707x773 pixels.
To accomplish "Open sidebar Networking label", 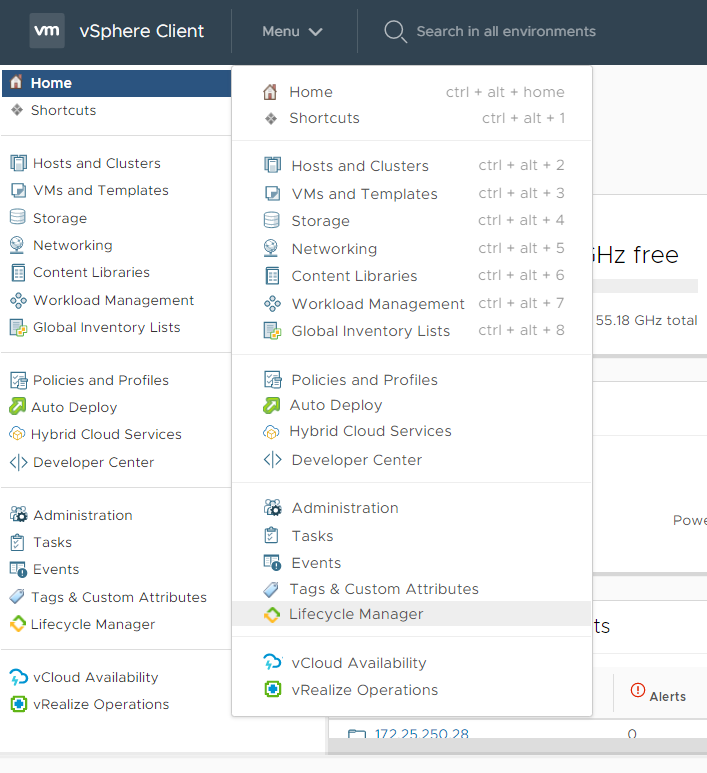I will coord(72,245).
